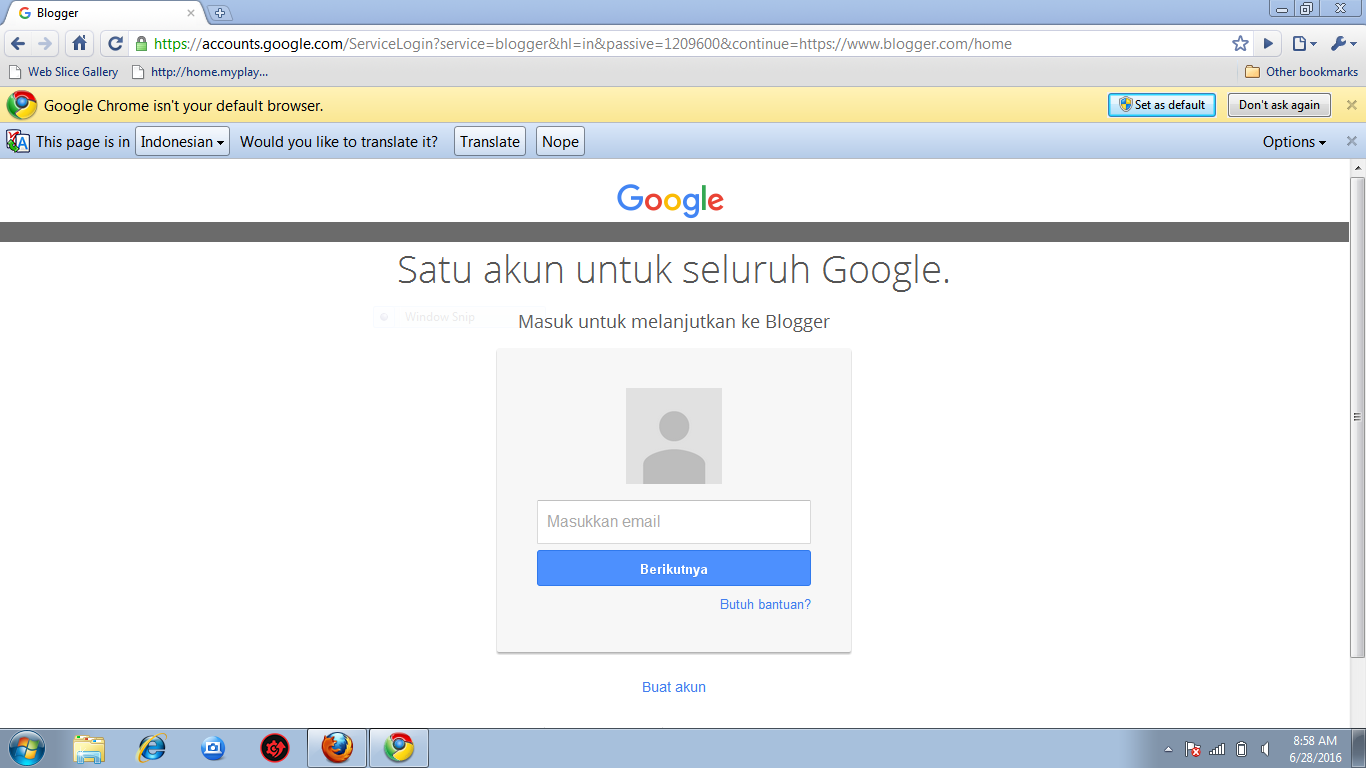Viewport: 1366px width, 768px height.
Task: Click Set as default button
Action: click(x=1162, y=105)
